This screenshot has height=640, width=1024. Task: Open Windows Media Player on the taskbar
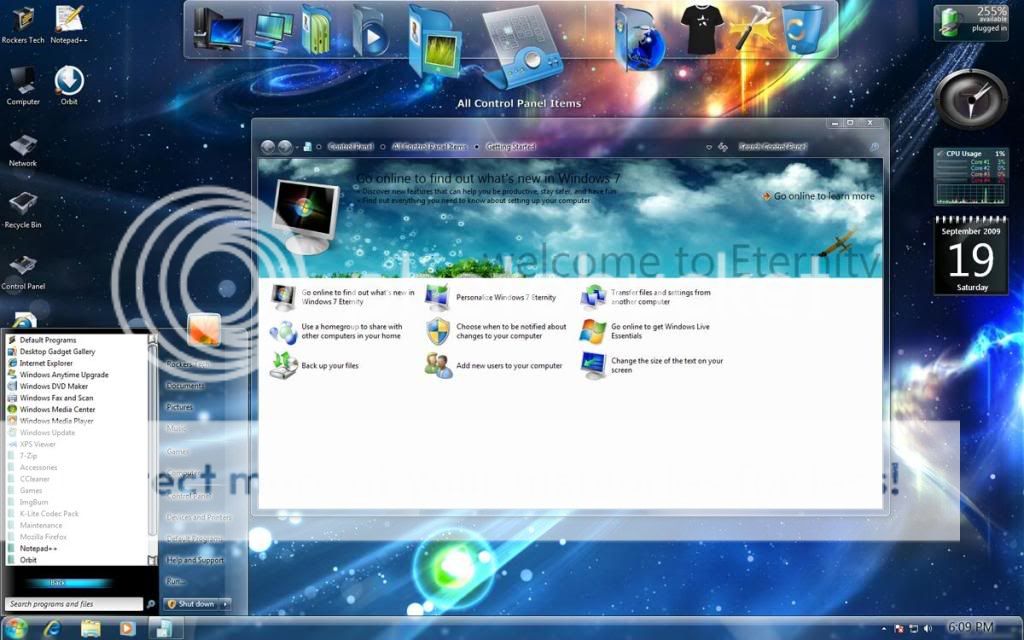click(127, 628)
